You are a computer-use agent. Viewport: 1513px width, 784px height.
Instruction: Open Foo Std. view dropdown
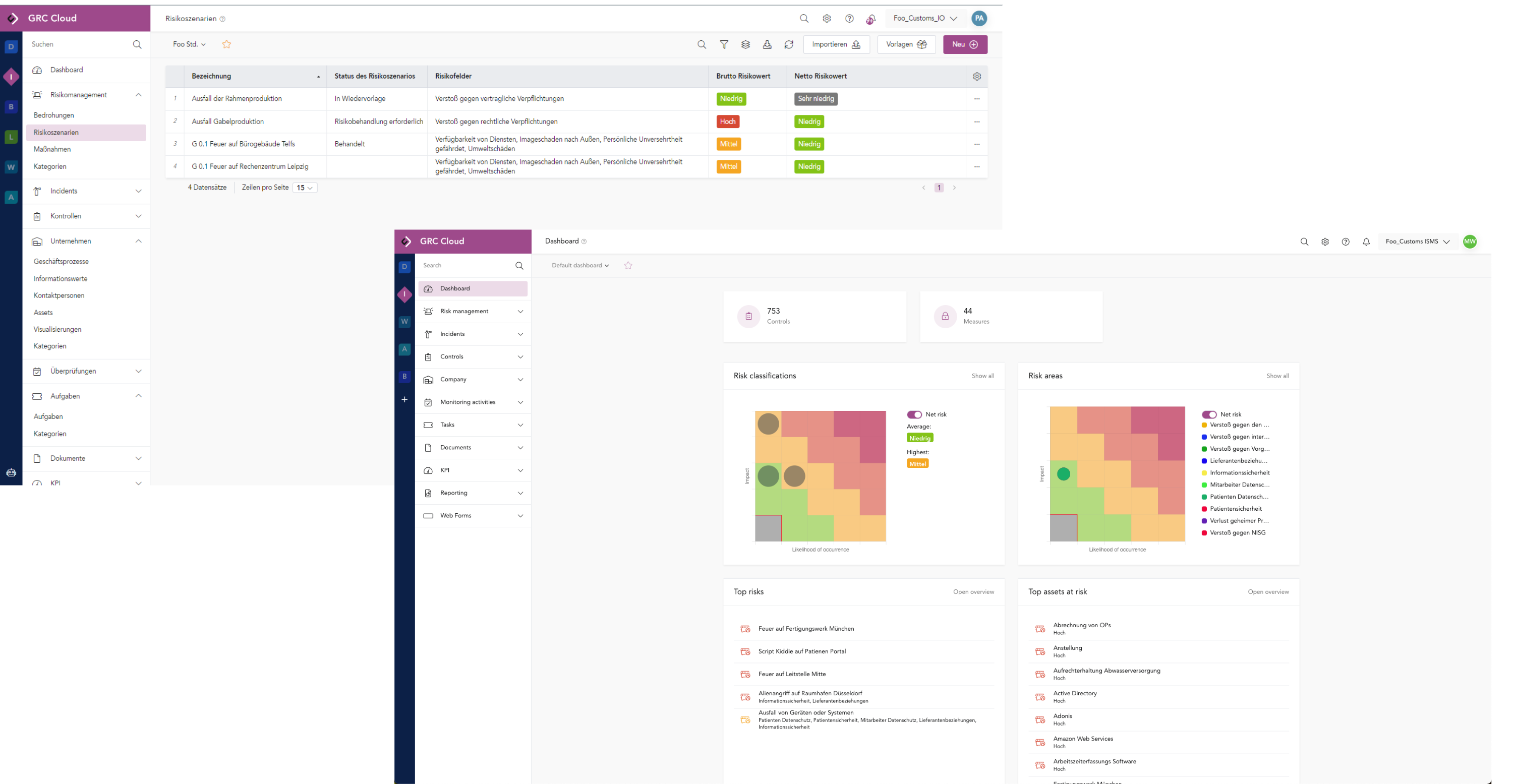click(x=189, y=44)
